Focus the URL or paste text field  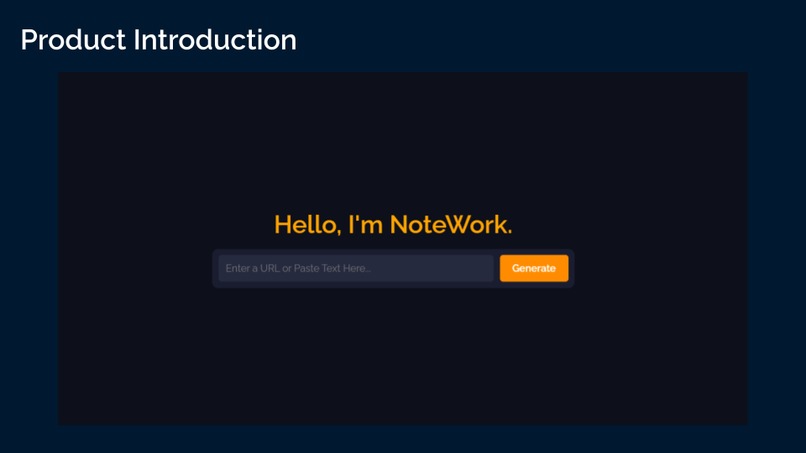356,268
